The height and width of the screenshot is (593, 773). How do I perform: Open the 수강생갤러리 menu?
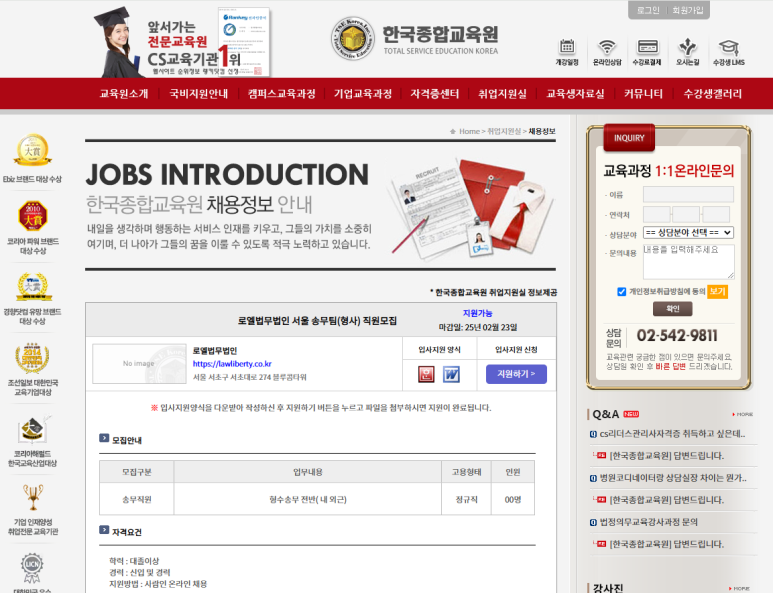tap(712, 94)
